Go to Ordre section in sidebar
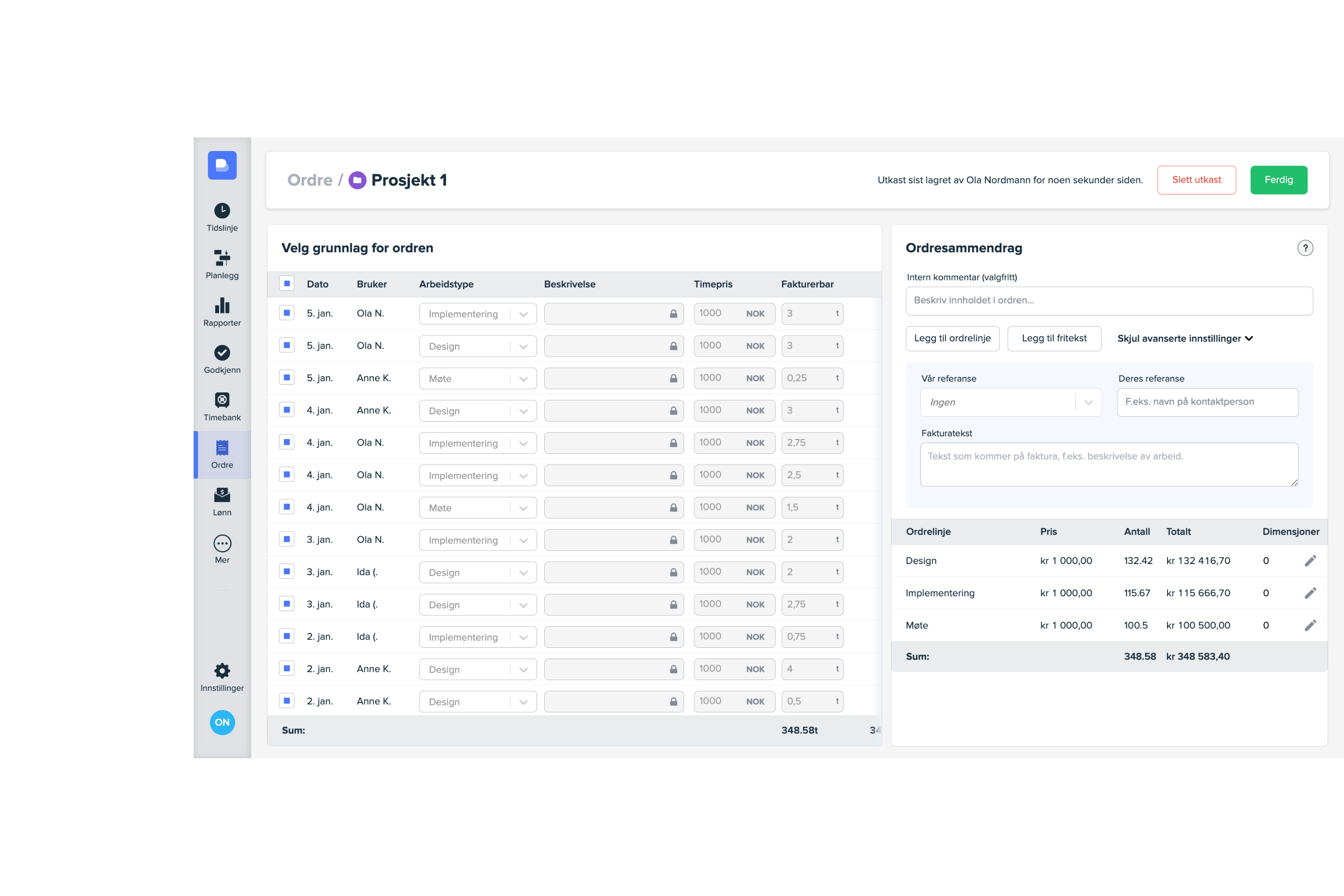The image size is (1344, 896). (222, 455)
